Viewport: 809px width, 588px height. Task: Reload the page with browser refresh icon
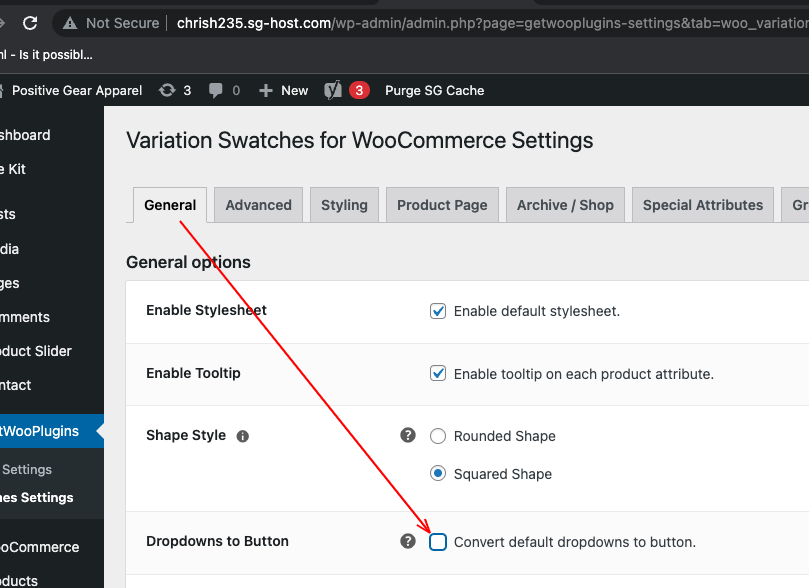click(30, 23)
